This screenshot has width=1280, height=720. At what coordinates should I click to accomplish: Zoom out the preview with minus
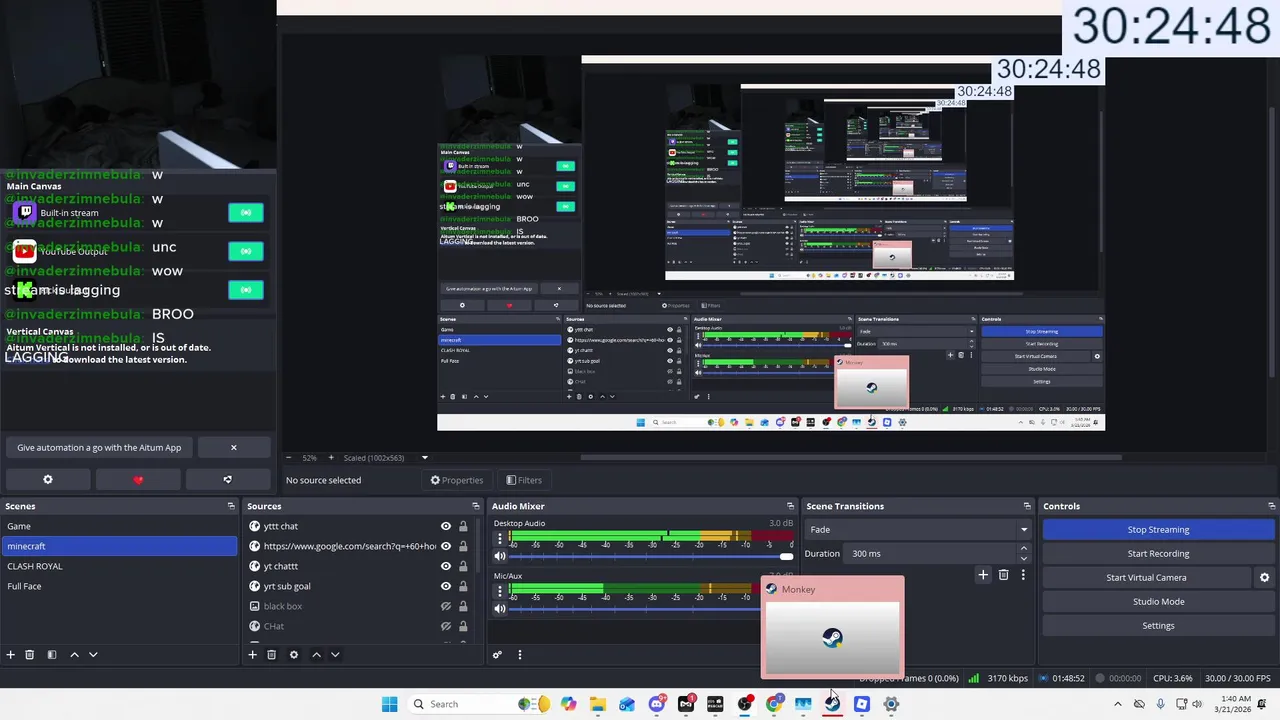click(x=288, y=458)
